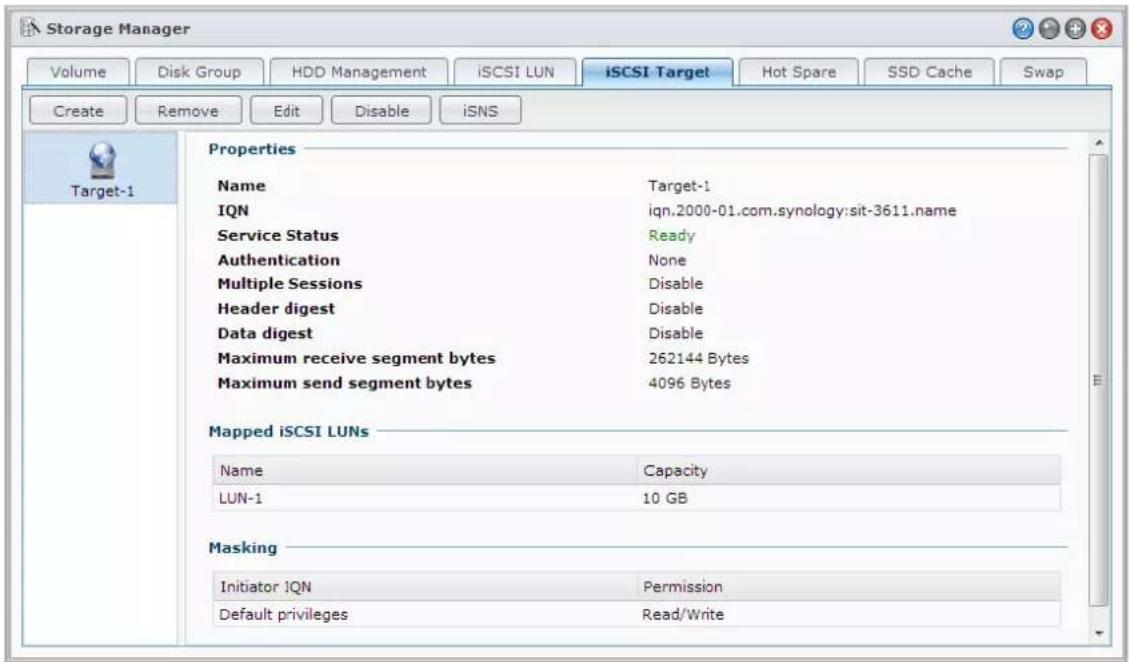This screenshot has height=662, width=1129.
Task: Maximize window with plus round button
Action: click(1076, 29)
